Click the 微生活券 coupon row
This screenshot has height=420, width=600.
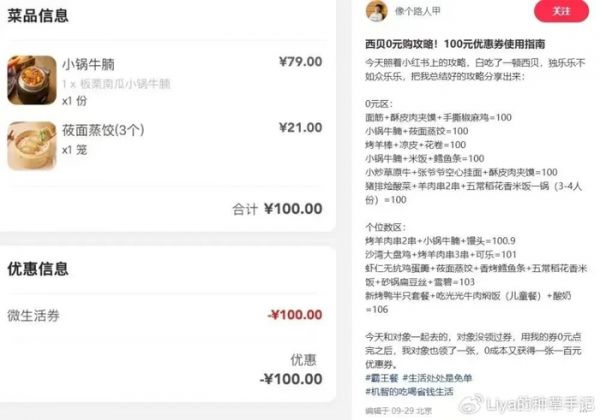click(x=33, y=315)
